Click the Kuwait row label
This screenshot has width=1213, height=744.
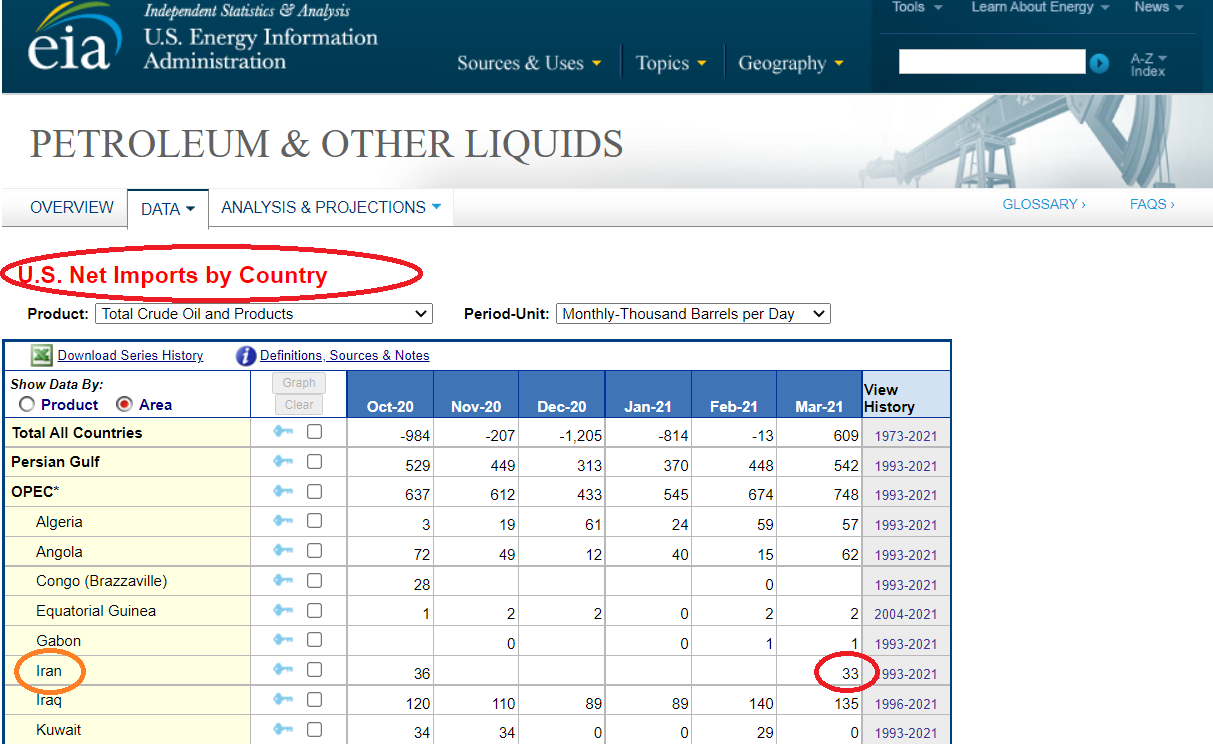pos(59,730)
